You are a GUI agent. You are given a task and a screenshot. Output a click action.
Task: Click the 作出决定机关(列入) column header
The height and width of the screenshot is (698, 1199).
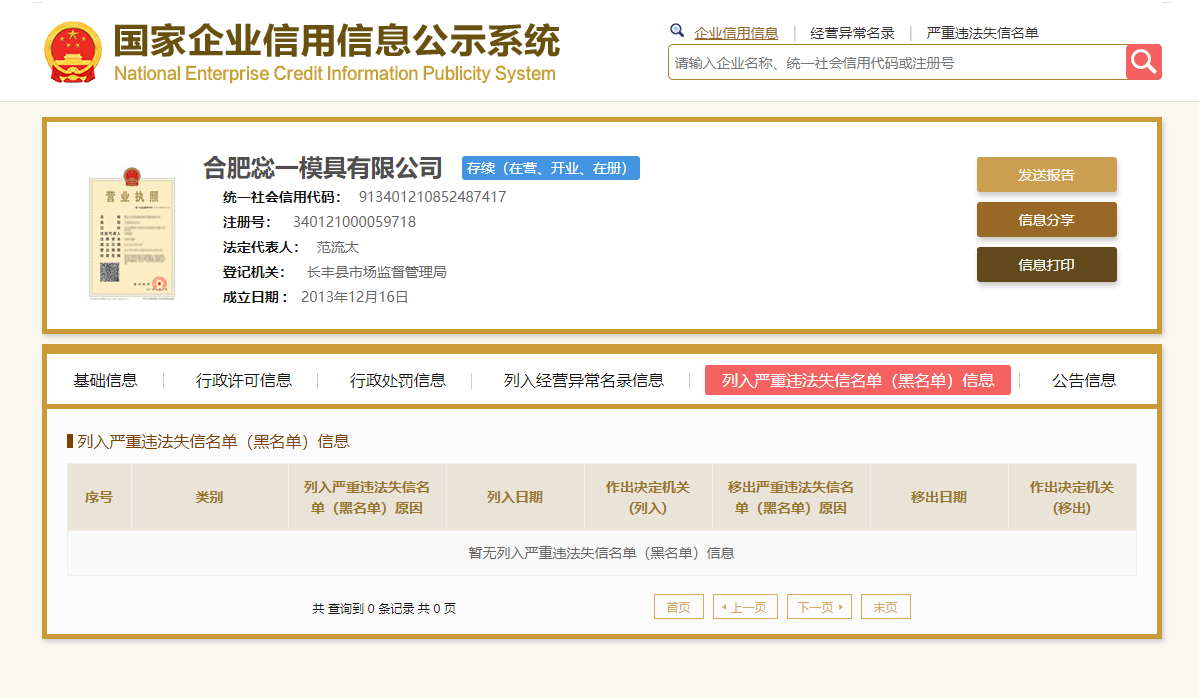[x=648, y=497]
